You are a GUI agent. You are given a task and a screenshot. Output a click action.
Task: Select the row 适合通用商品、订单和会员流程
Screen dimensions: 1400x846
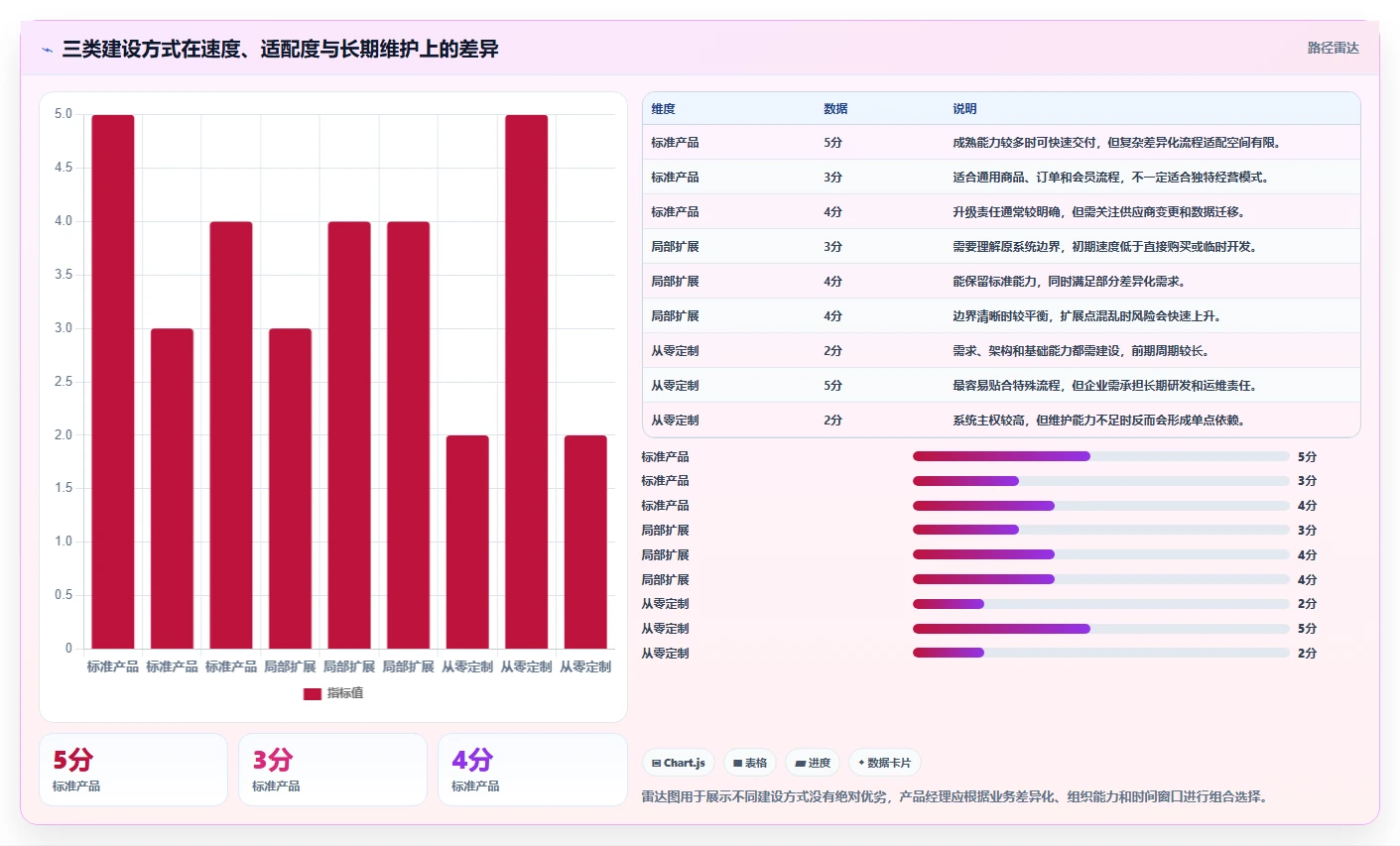pos(1001,177)
